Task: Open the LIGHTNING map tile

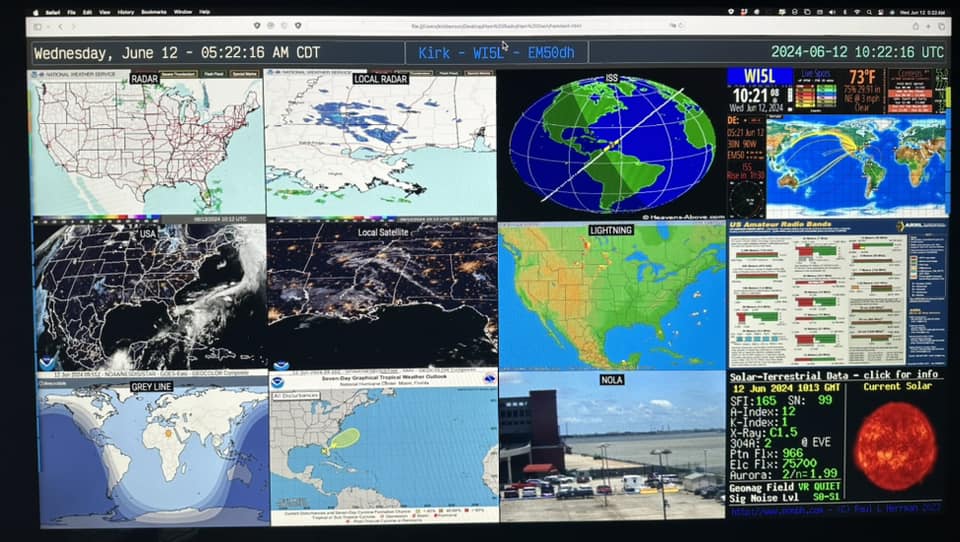Action: click(x=611, y=296)
